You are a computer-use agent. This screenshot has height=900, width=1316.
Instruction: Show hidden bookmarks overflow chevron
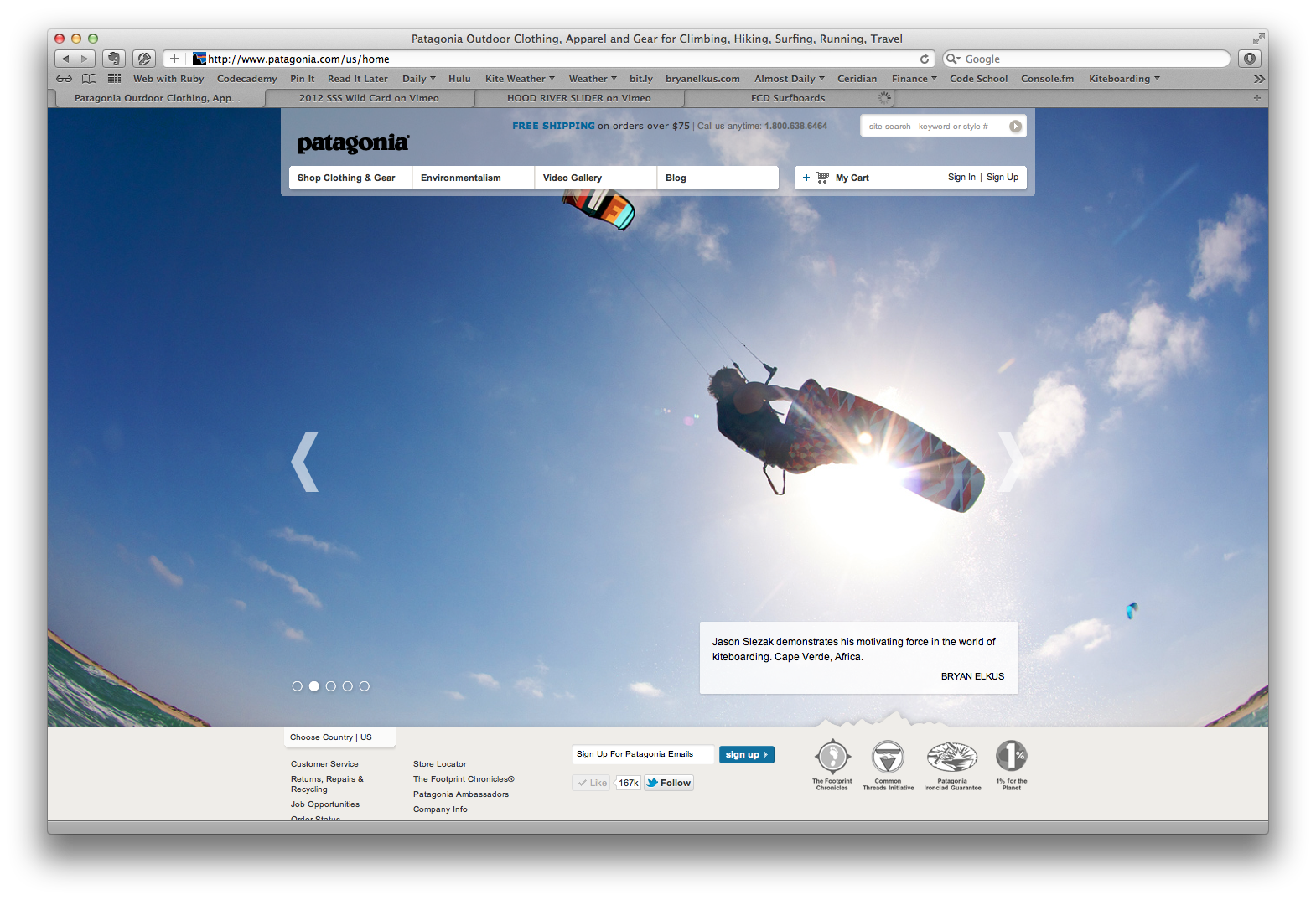click(x=1258, y=79)
